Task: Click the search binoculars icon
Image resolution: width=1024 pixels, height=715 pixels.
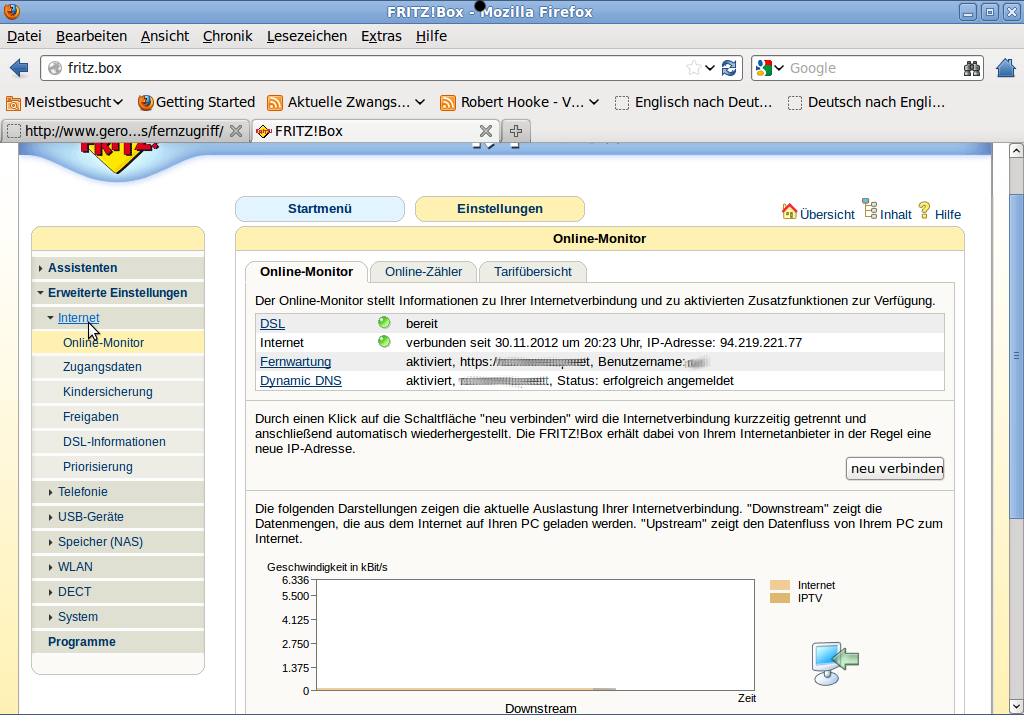Action: tap(971, 68)
